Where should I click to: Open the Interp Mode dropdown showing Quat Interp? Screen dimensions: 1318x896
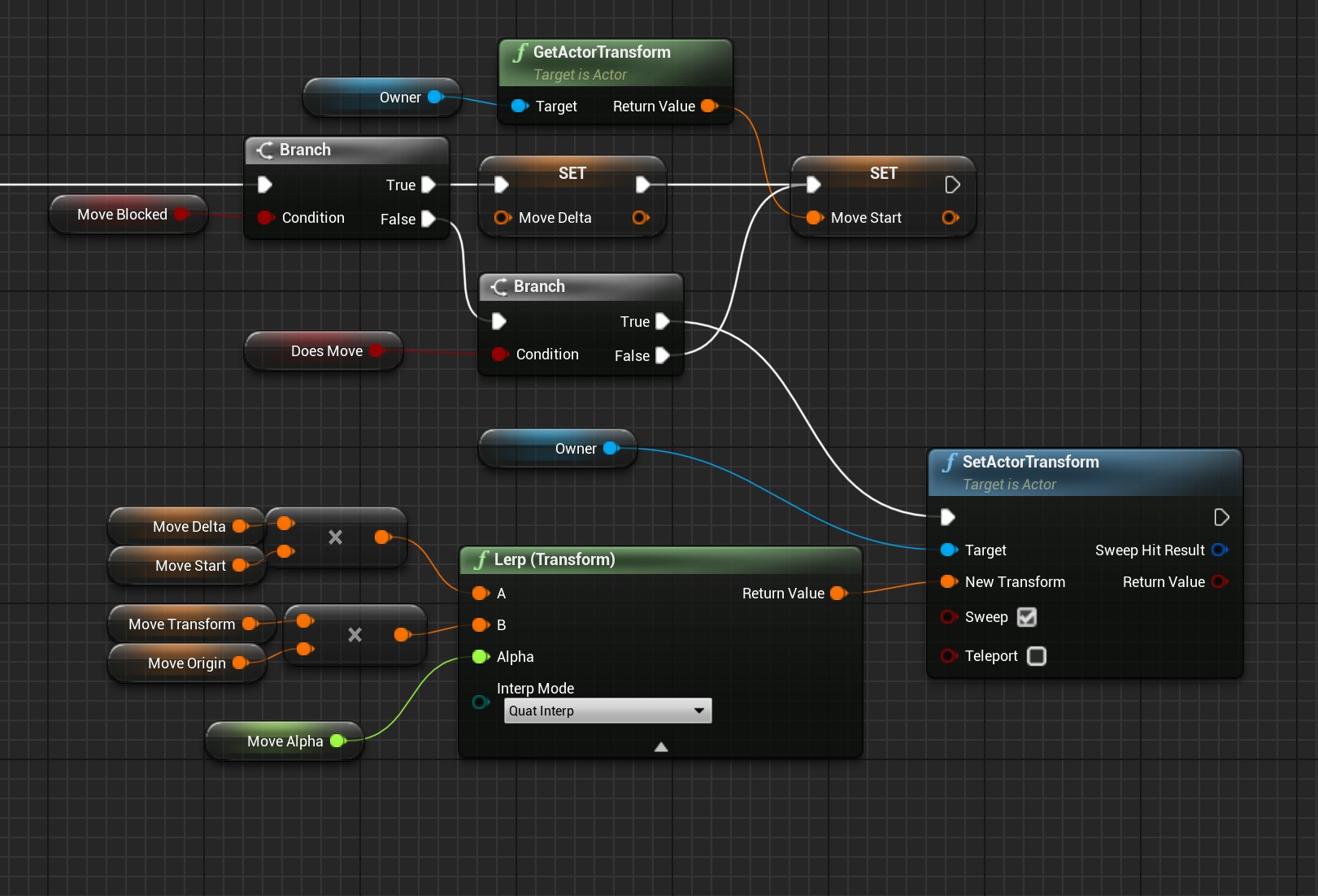coord(607,710)
